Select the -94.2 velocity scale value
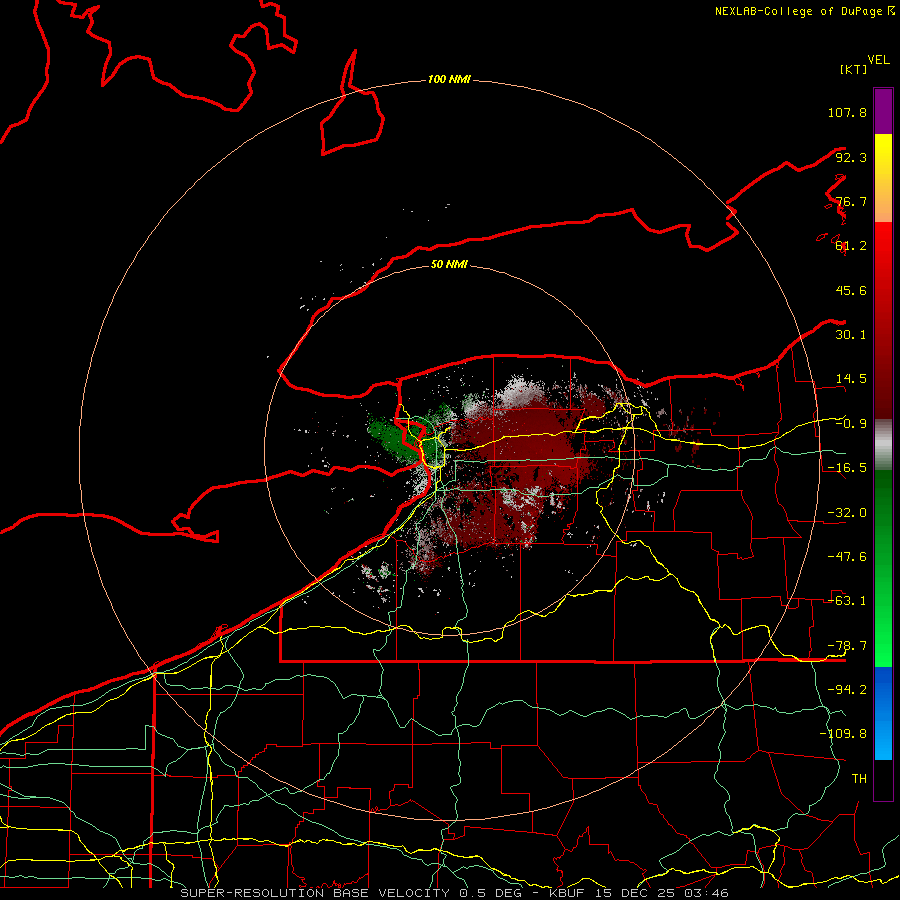The image size is (900, 900). point(847,690)
